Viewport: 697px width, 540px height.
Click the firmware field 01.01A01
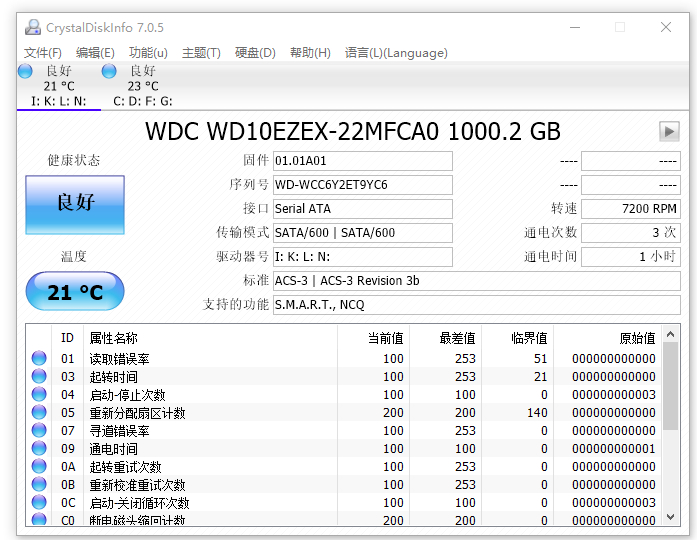(x=363, y=161)
